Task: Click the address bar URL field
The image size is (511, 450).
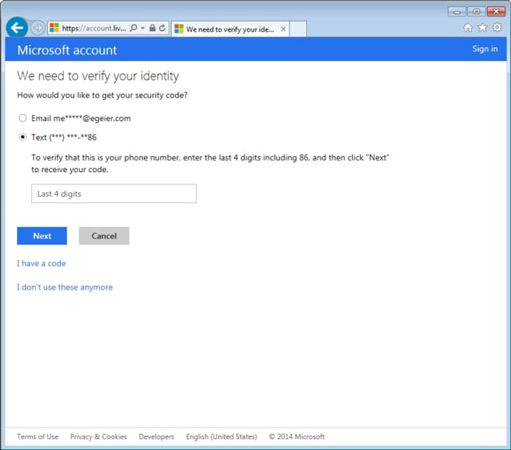Action: point(94,28)
